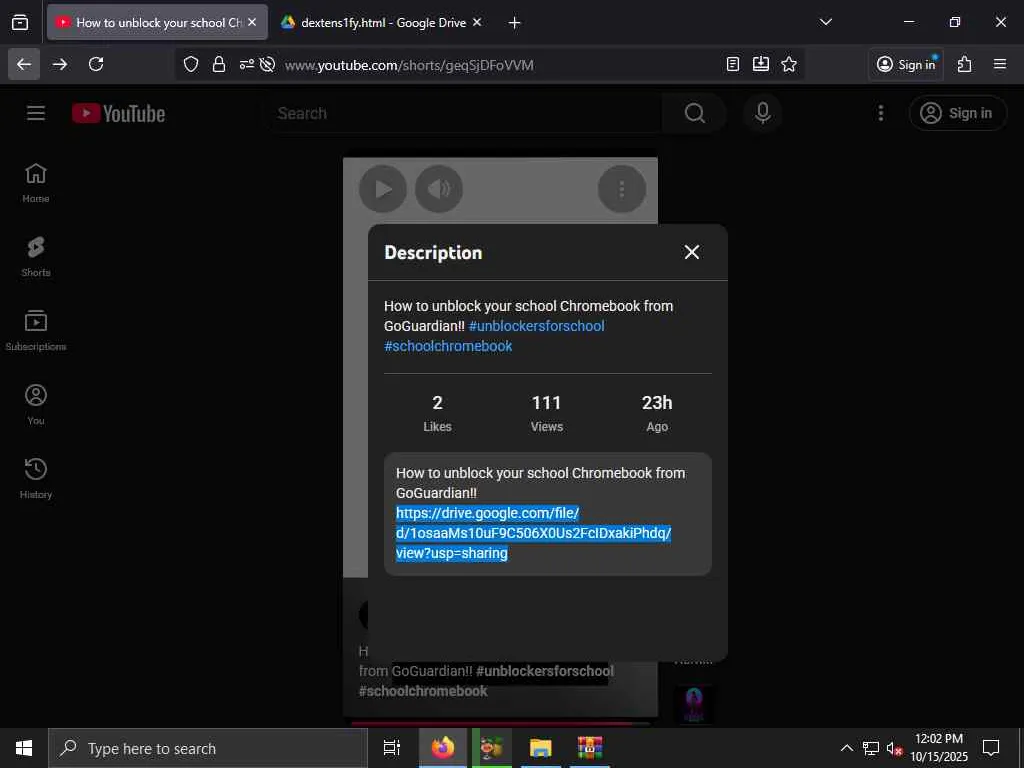This screenshot has width=1024, height=768.
Task: Switch to Firefox on the taskbar
Action: tap(442, 748)
